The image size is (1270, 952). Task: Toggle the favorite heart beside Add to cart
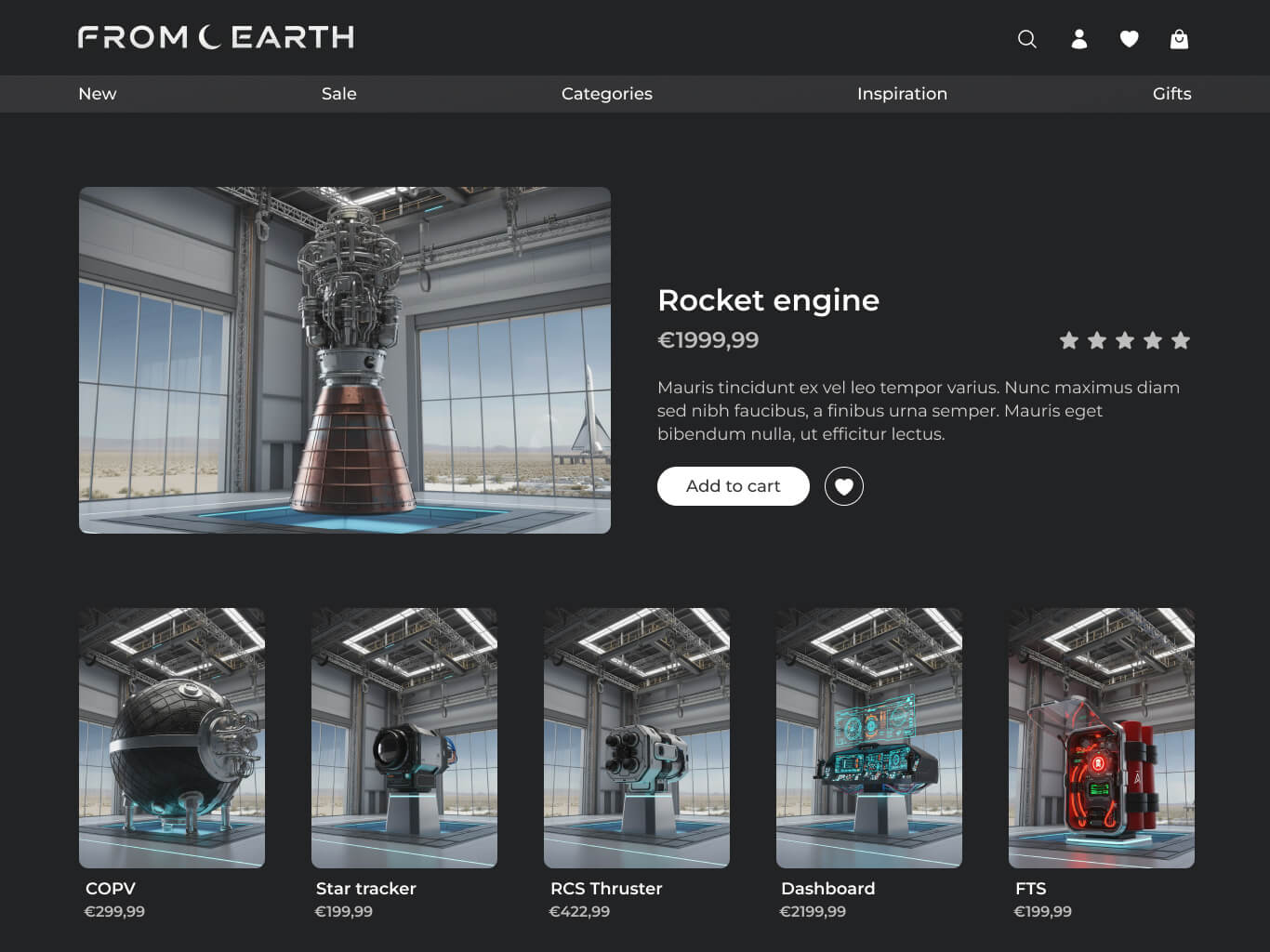(x=843, y=486)
